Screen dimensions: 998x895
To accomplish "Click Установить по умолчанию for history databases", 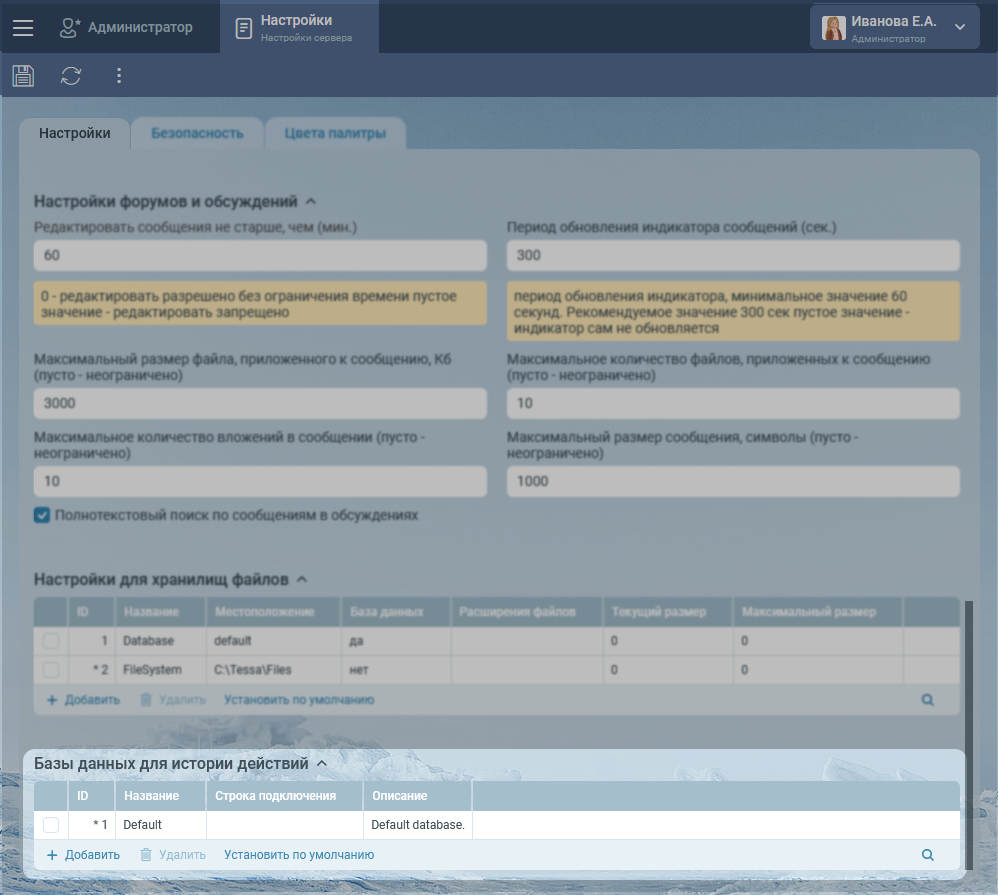I will (299, 855).
